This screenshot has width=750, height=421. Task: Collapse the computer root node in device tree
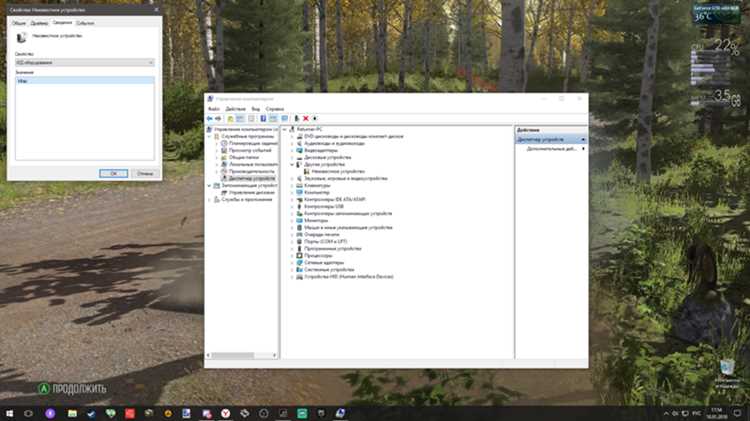coord(285,129)
